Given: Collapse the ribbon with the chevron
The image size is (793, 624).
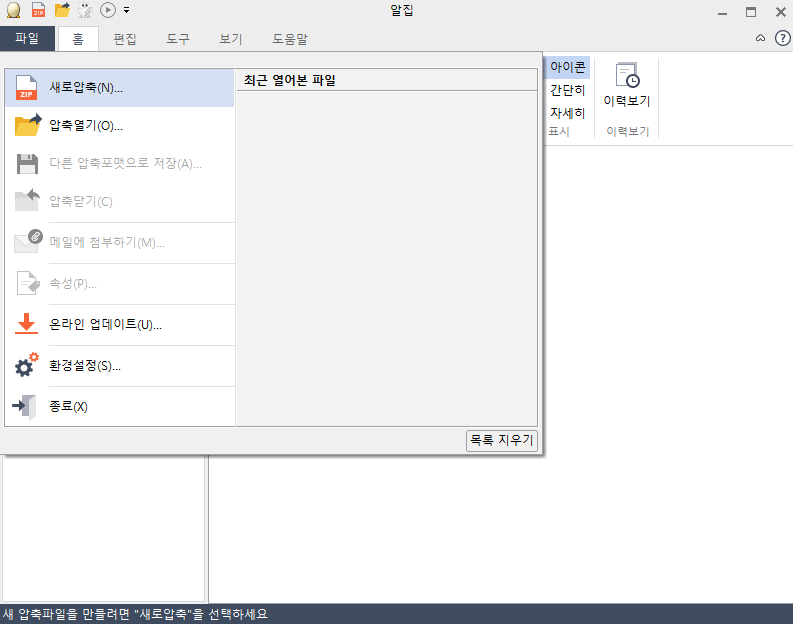Looking at the screenshot, I should (x=760, y=38).
